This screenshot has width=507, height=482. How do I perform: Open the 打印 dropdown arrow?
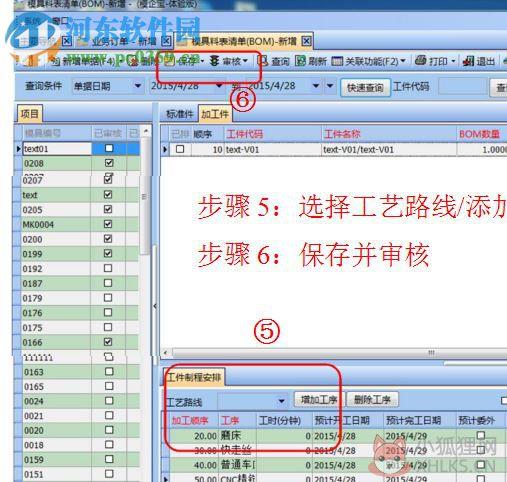coord(453,61)
